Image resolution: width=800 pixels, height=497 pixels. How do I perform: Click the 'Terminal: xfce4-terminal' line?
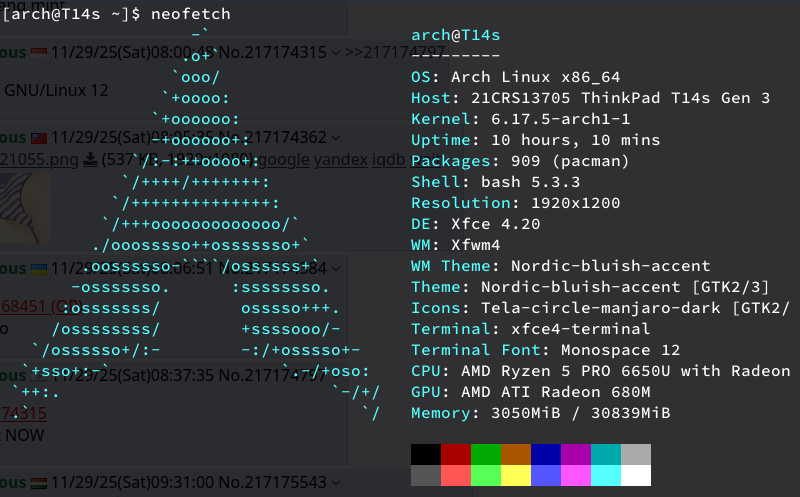click(531, 329)
